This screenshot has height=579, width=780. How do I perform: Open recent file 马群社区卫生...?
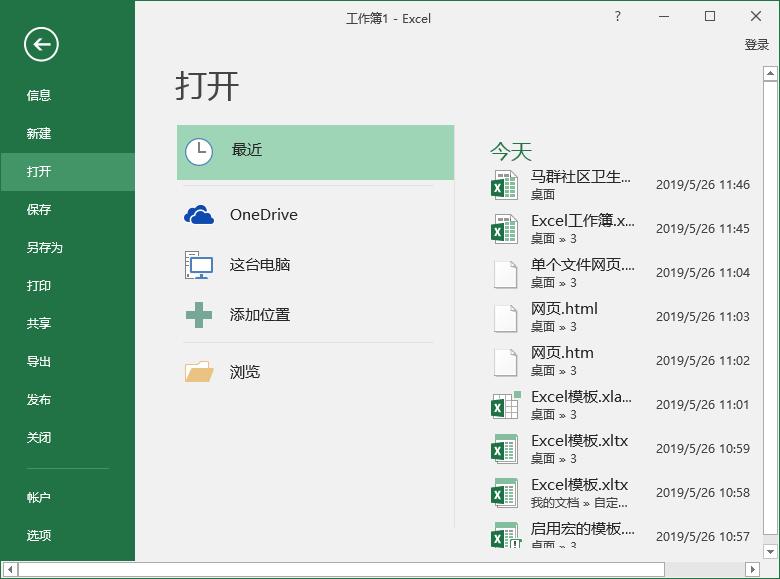click(x=622, y=185)
